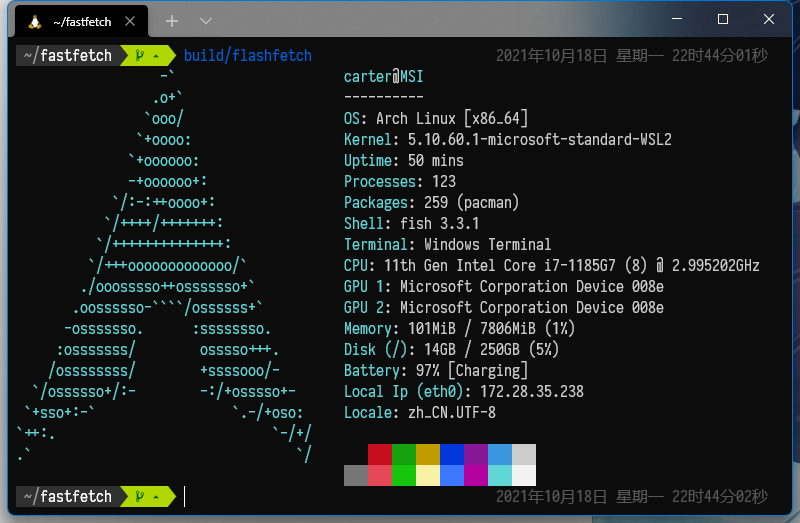The height and width of the screenshot is (523, 800).
Task: Click the dark blue color block
Action: pyautogui.click(x=452, y=454)
